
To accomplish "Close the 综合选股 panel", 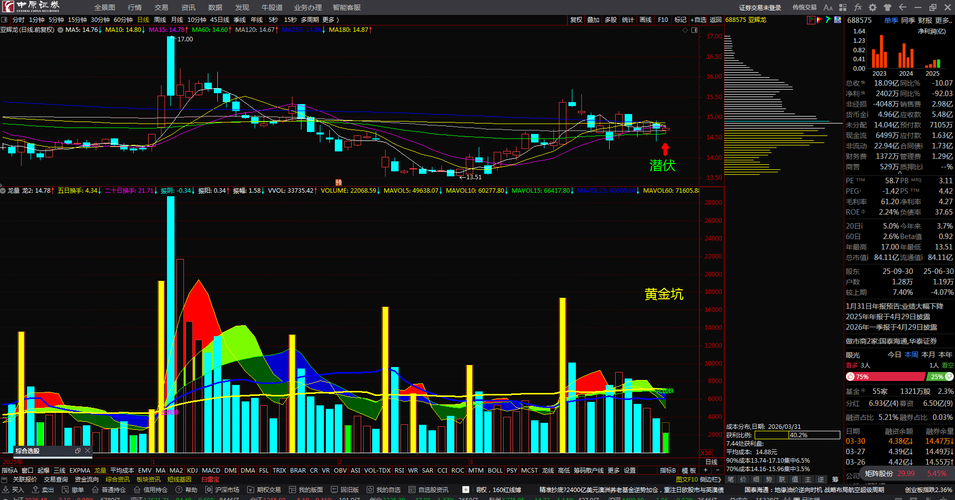I will coord(87,451).
